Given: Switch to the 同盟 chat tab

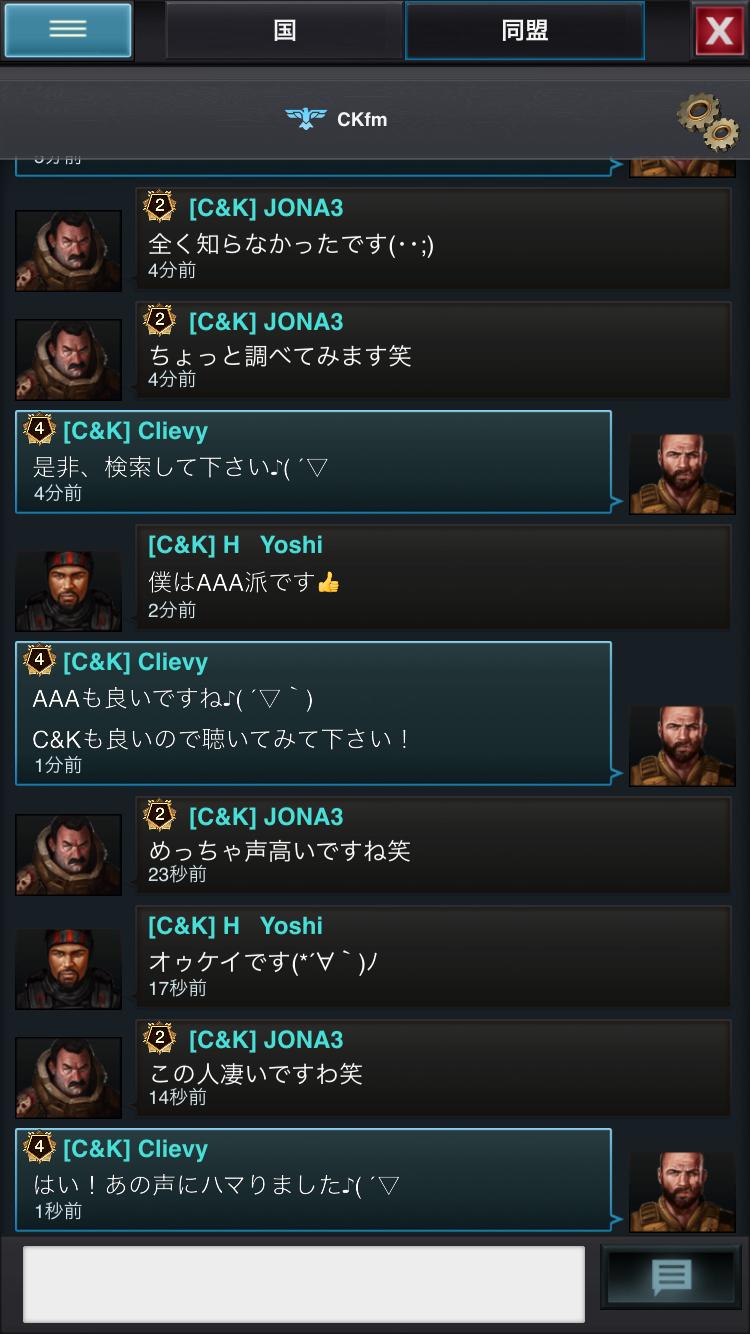Looking at the screenshot, I should coord(524,30).
